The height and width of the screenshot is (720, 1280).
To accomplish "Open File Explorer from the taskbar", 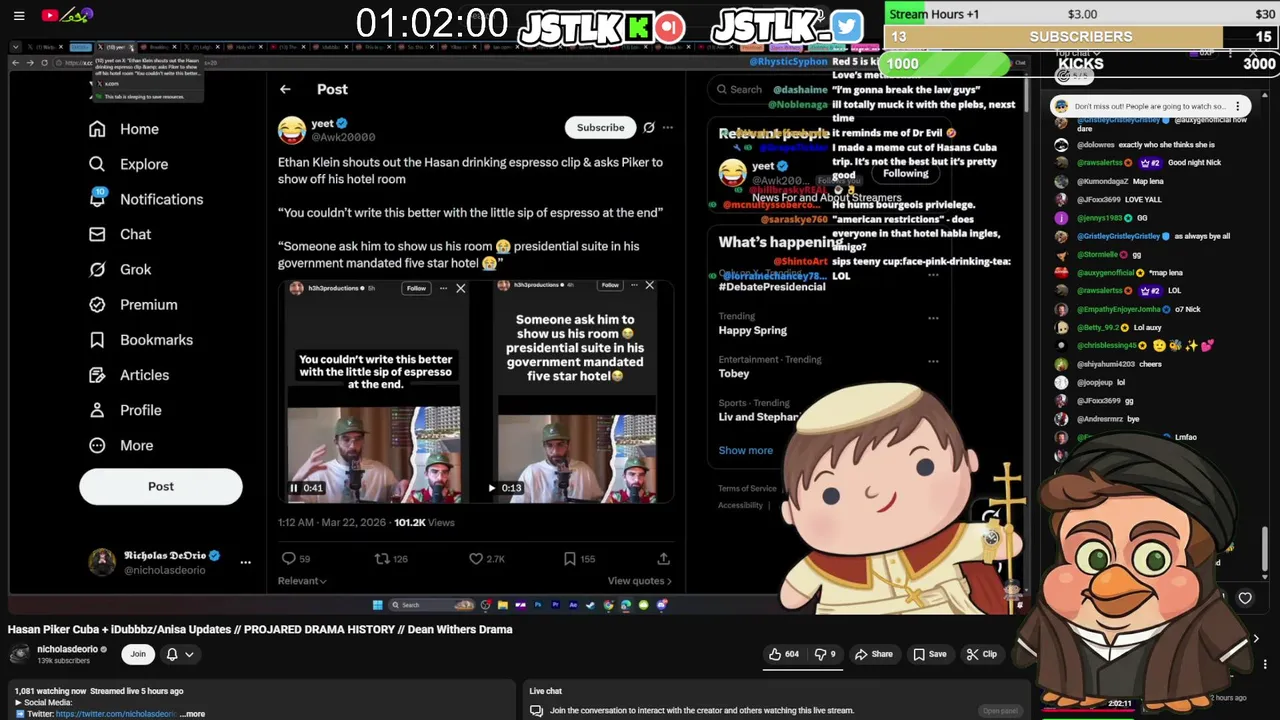I will [502, 605].
